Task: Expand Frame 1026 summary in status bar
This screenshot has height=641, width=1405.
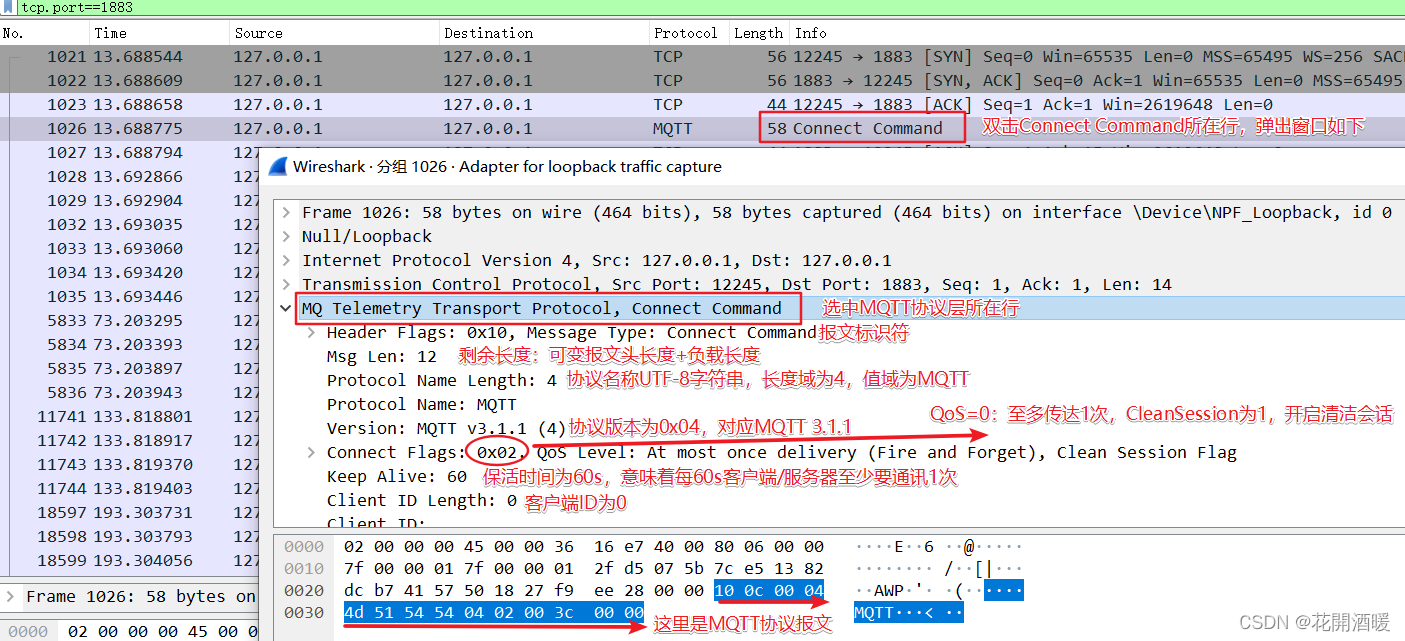Action: click(10, 596)
